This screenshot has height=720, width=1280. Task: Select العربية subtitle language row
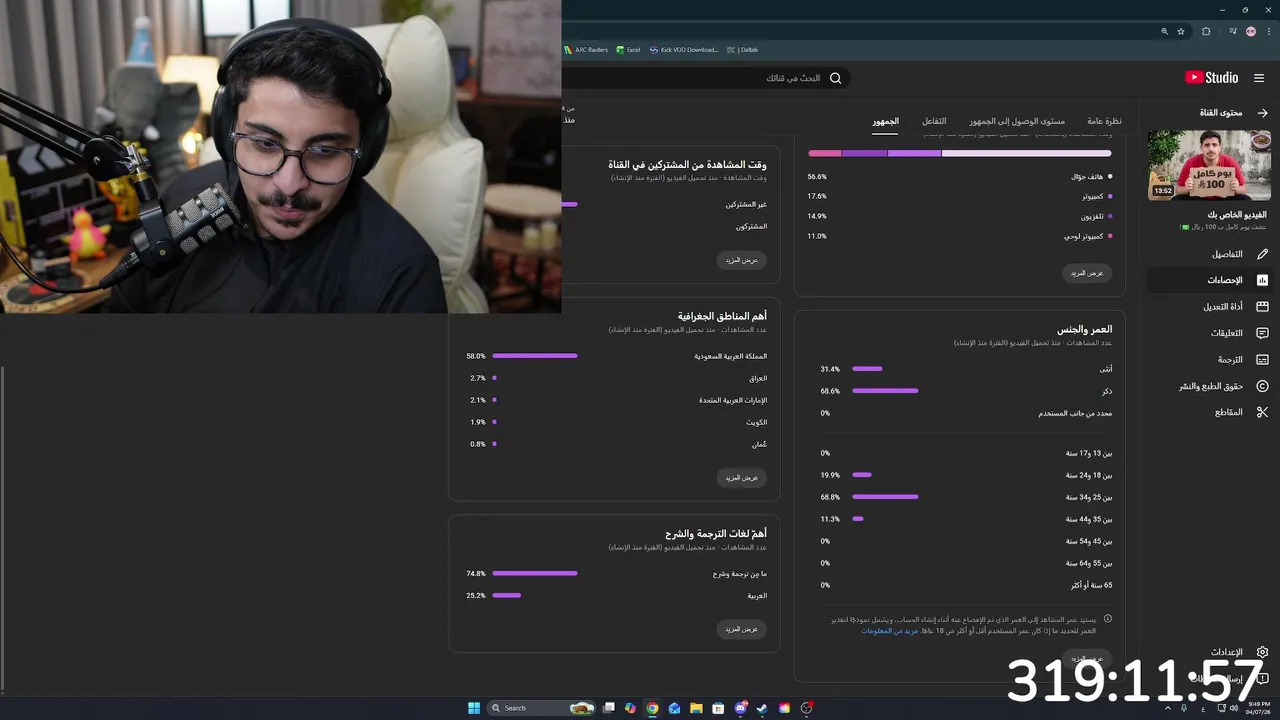[x=617, y=596]
